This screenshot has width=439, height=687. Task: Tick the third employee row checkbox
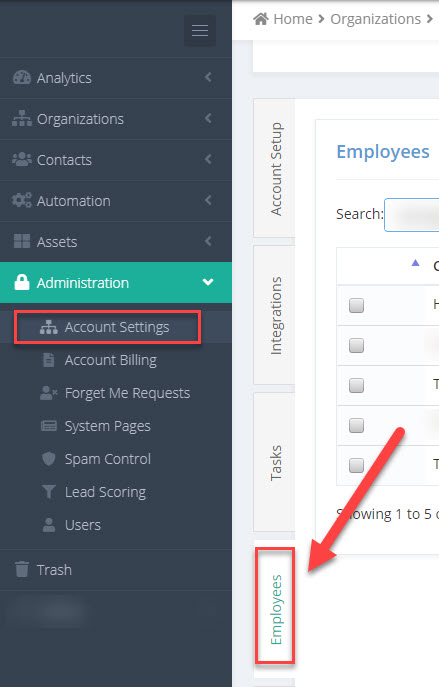coord(357,386)
